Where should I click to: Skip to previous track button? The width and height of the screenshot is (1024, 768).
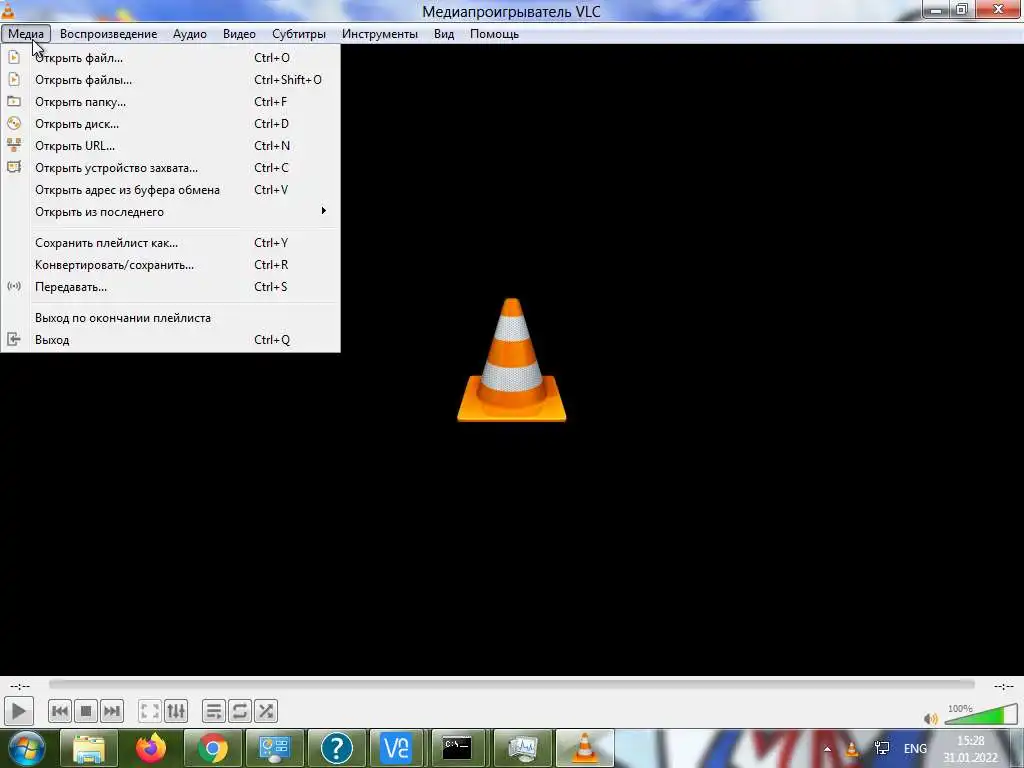tap(59, 711)
